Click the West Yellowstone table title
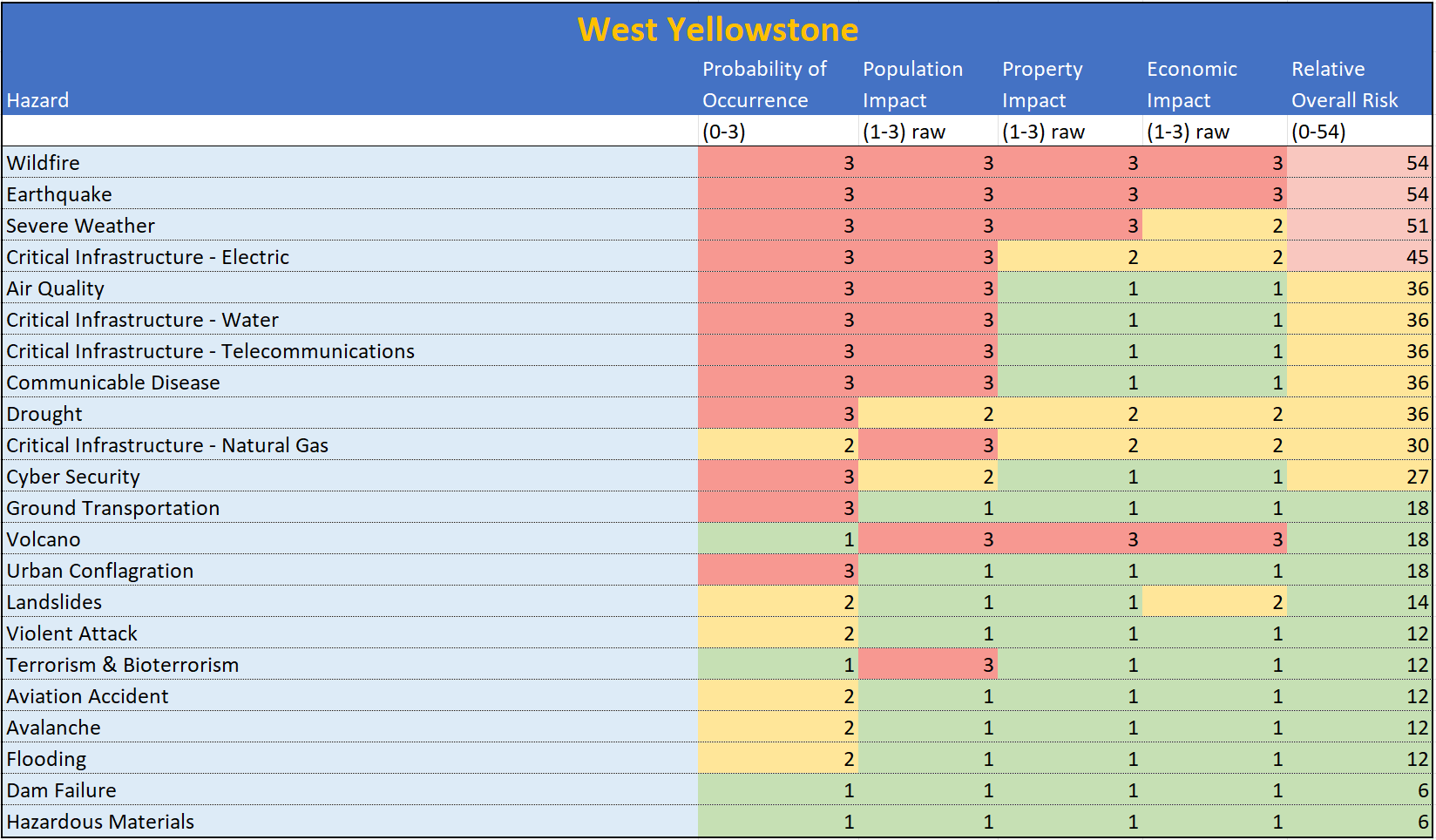 point(717,30)
